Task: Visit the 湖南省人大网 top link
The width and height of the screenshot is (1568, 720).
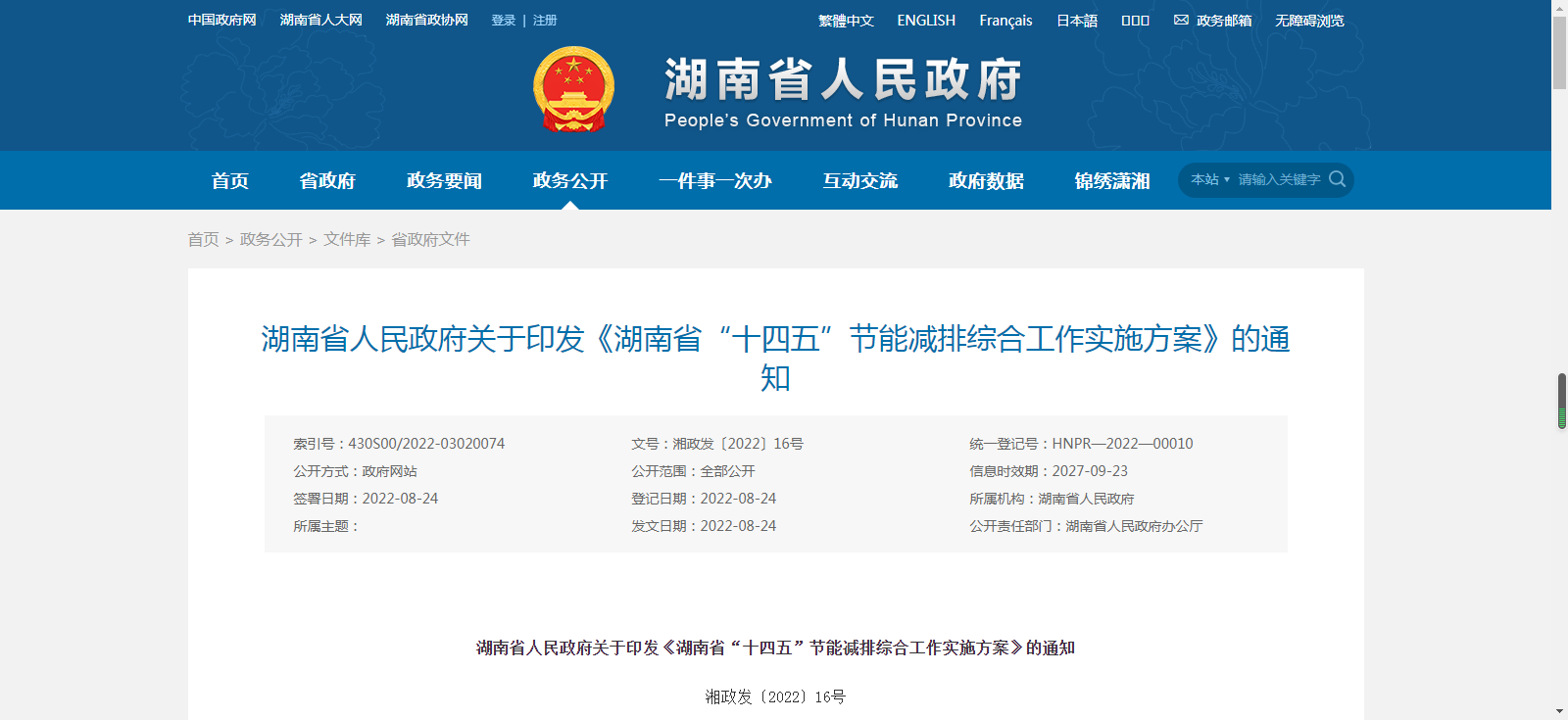Action: (x=321, y=20)
